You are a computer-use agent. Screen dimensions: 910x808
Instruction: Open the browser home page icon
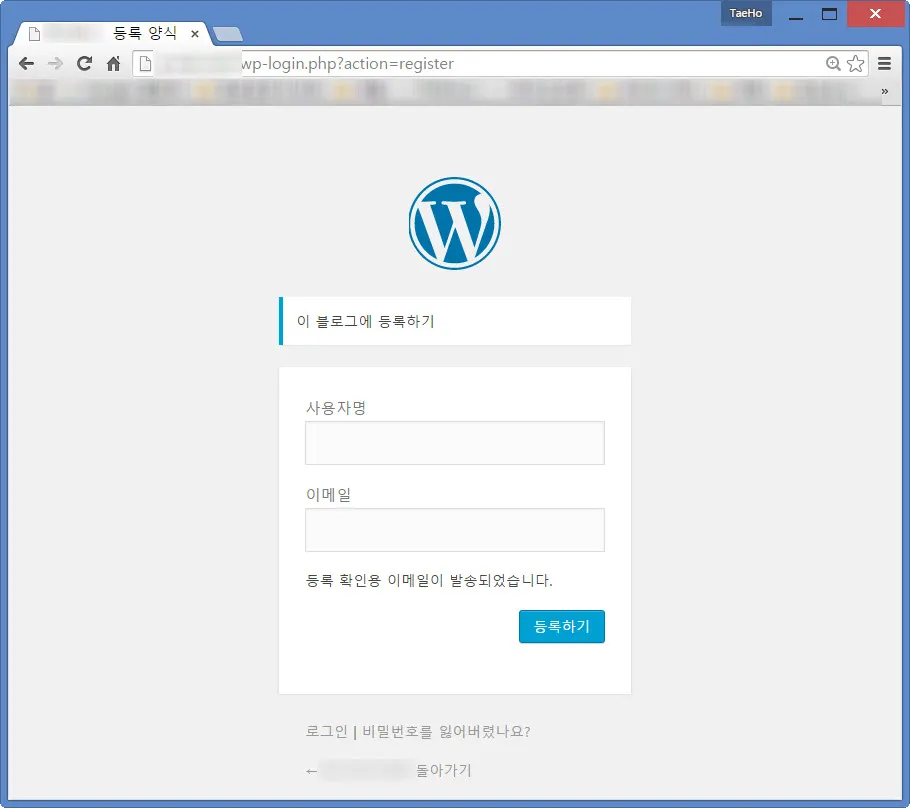114,63
